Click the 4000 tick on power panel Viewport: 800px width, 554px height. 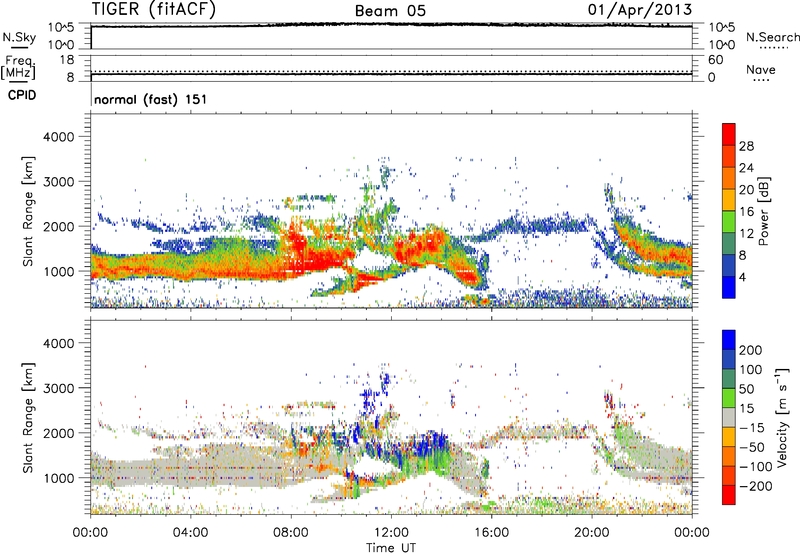tap(59, 137)
